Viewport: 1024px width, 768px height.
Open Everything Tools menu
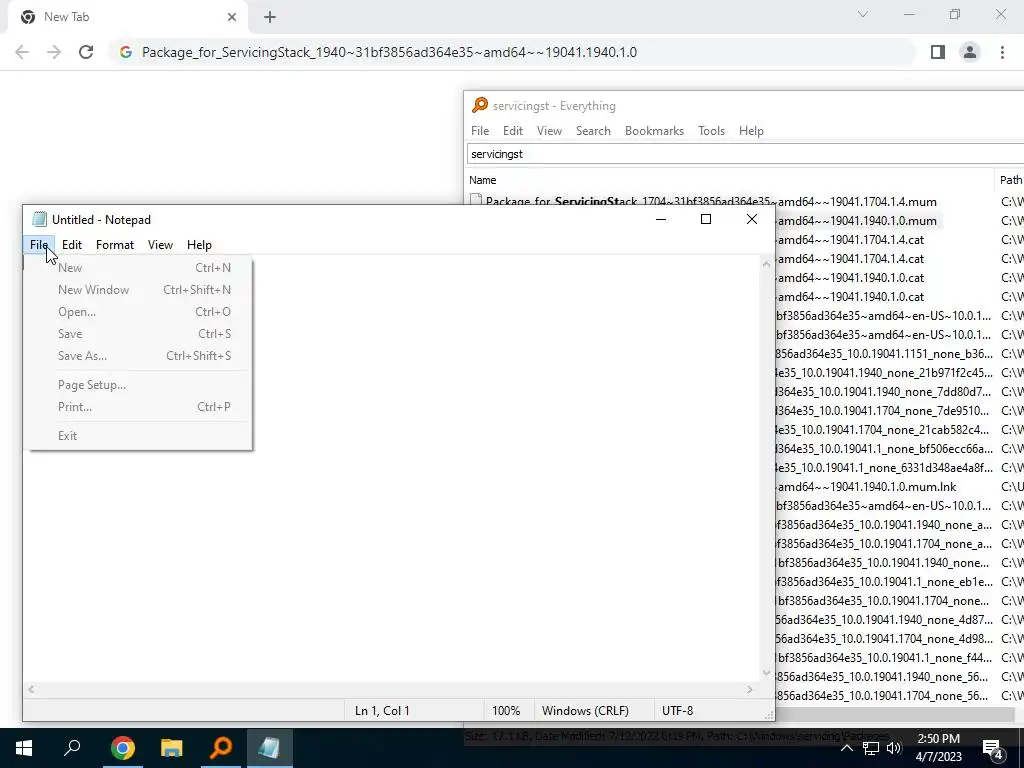(x=711, y=131)
